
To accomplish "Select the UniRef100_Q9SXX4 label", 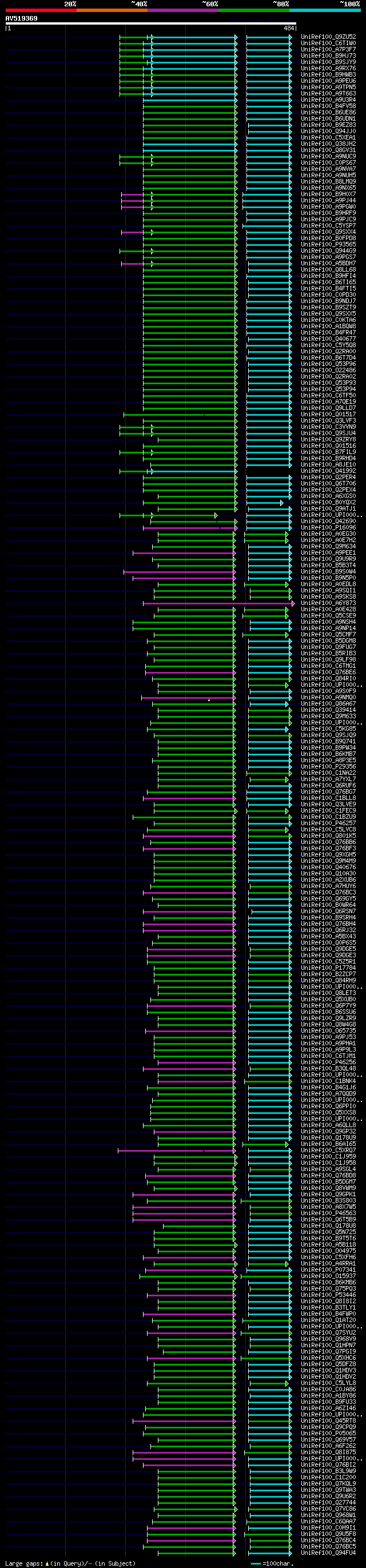I will pos(328,232).
